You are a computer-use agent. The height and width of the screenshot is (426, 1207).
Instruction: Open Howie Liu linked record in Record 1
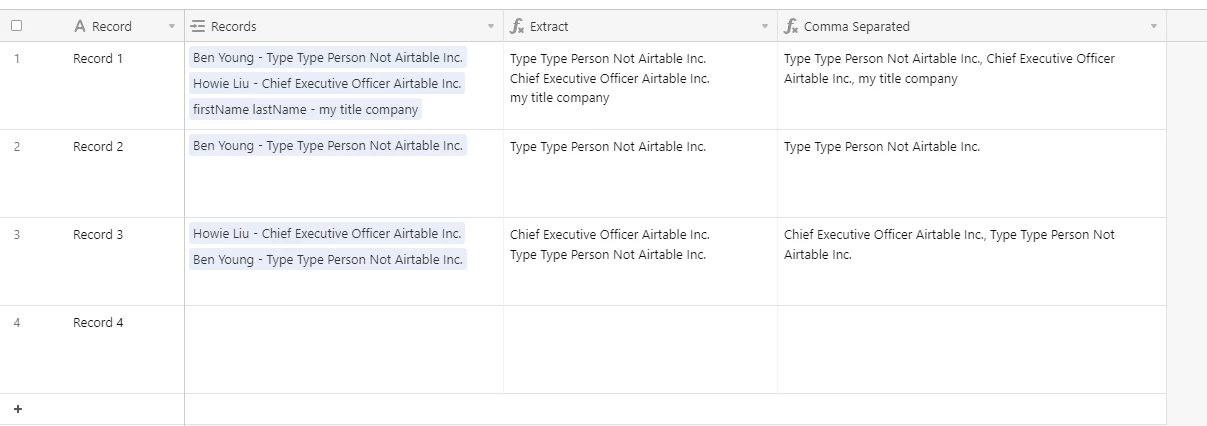(327, 84)
